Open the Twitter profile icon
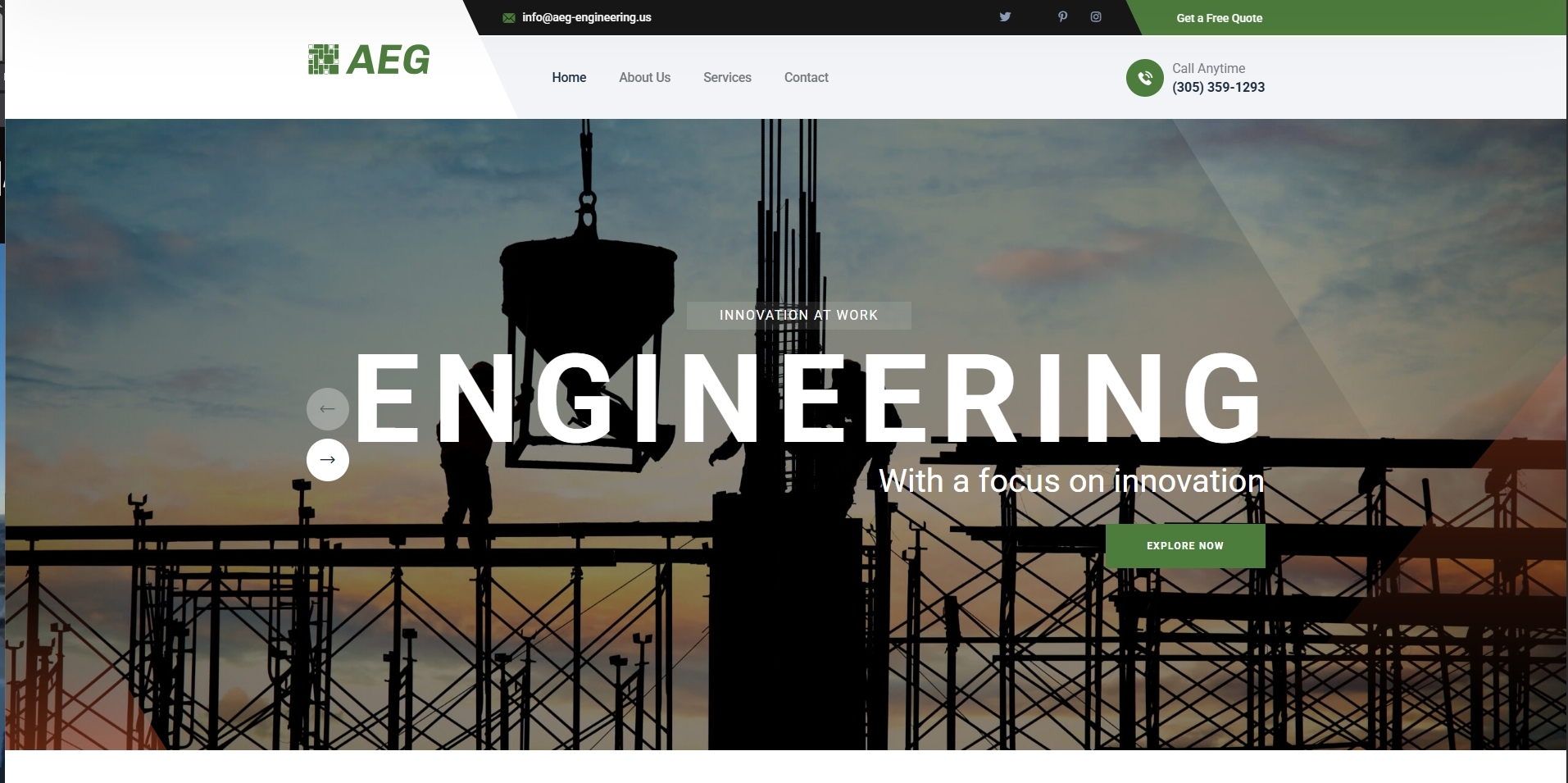This screenshot has width=1568, height=783. [1005, 16]
